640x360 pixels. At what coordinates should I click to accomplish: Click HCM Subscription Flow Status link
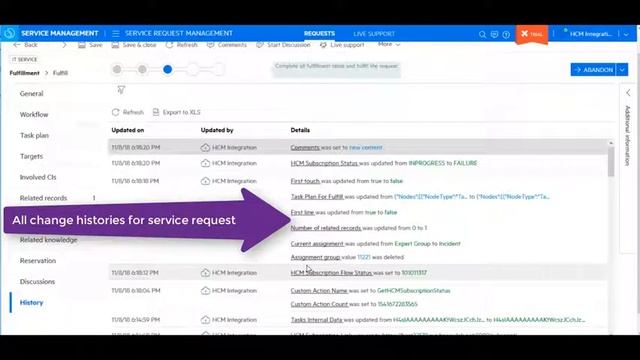click(x=331, y=273)
